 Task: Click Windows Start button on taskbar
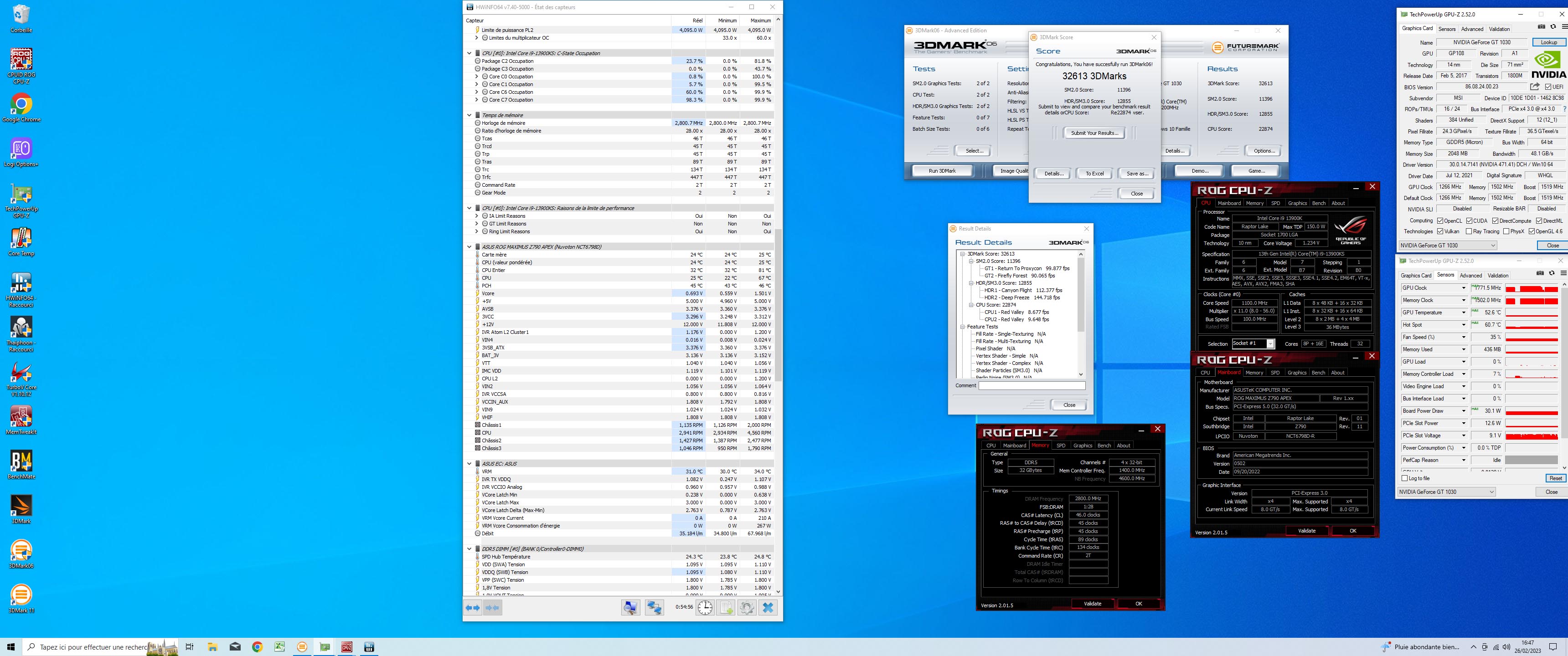click(10, 647)
